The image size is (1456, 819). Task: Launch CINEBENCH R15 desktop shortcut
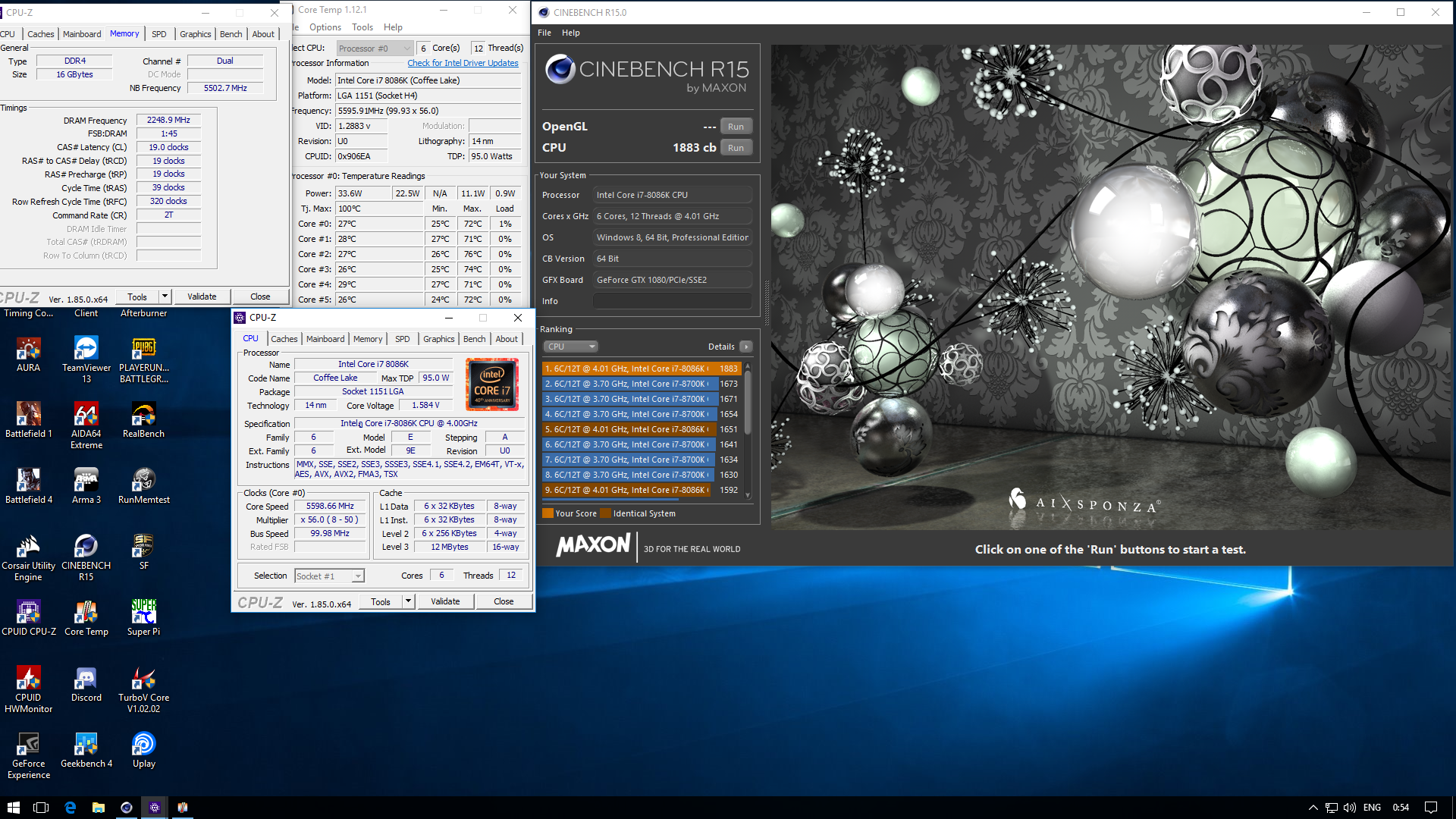(x=86, y=558)
